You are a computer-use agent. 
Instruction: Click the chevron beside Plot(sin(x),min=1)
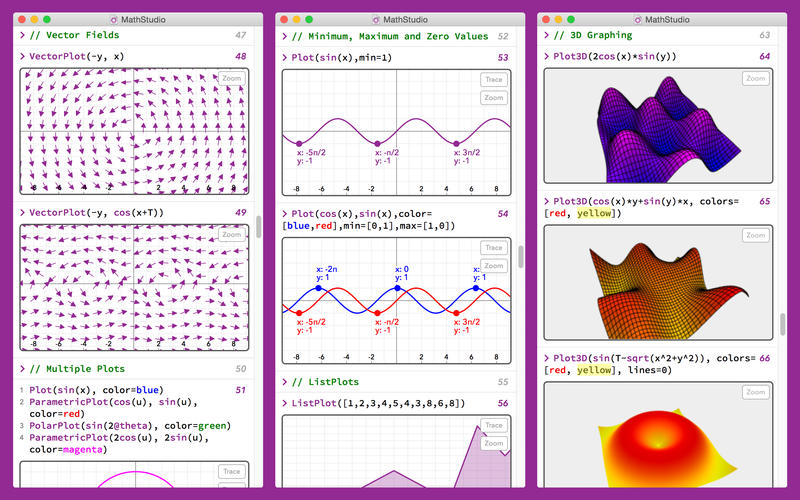click(284, 57)
